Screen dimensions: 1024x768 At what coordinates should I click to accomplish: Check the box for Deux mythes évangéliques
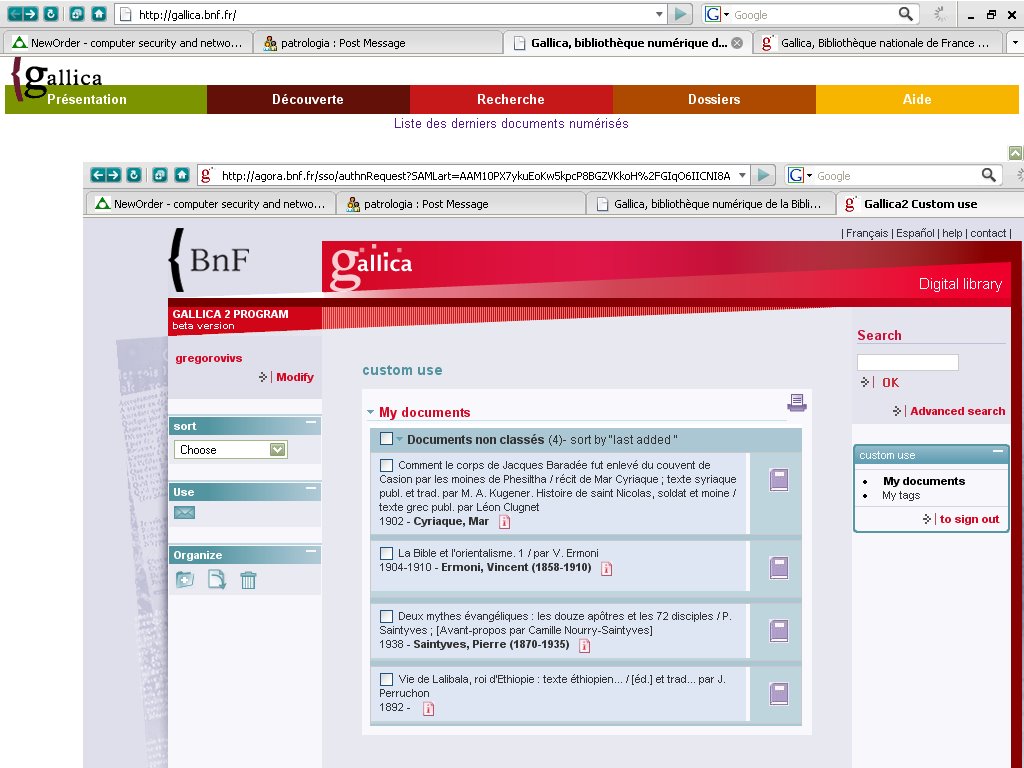coord(387,616)
